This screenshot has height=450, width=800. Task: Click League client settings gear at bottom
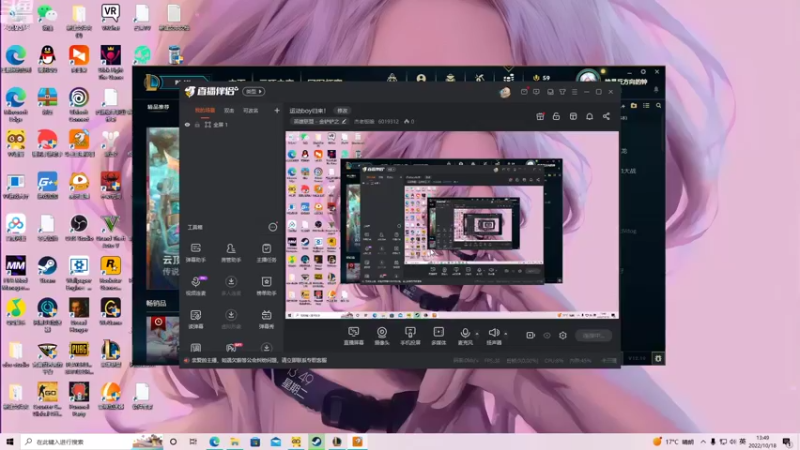pos(658,359)
